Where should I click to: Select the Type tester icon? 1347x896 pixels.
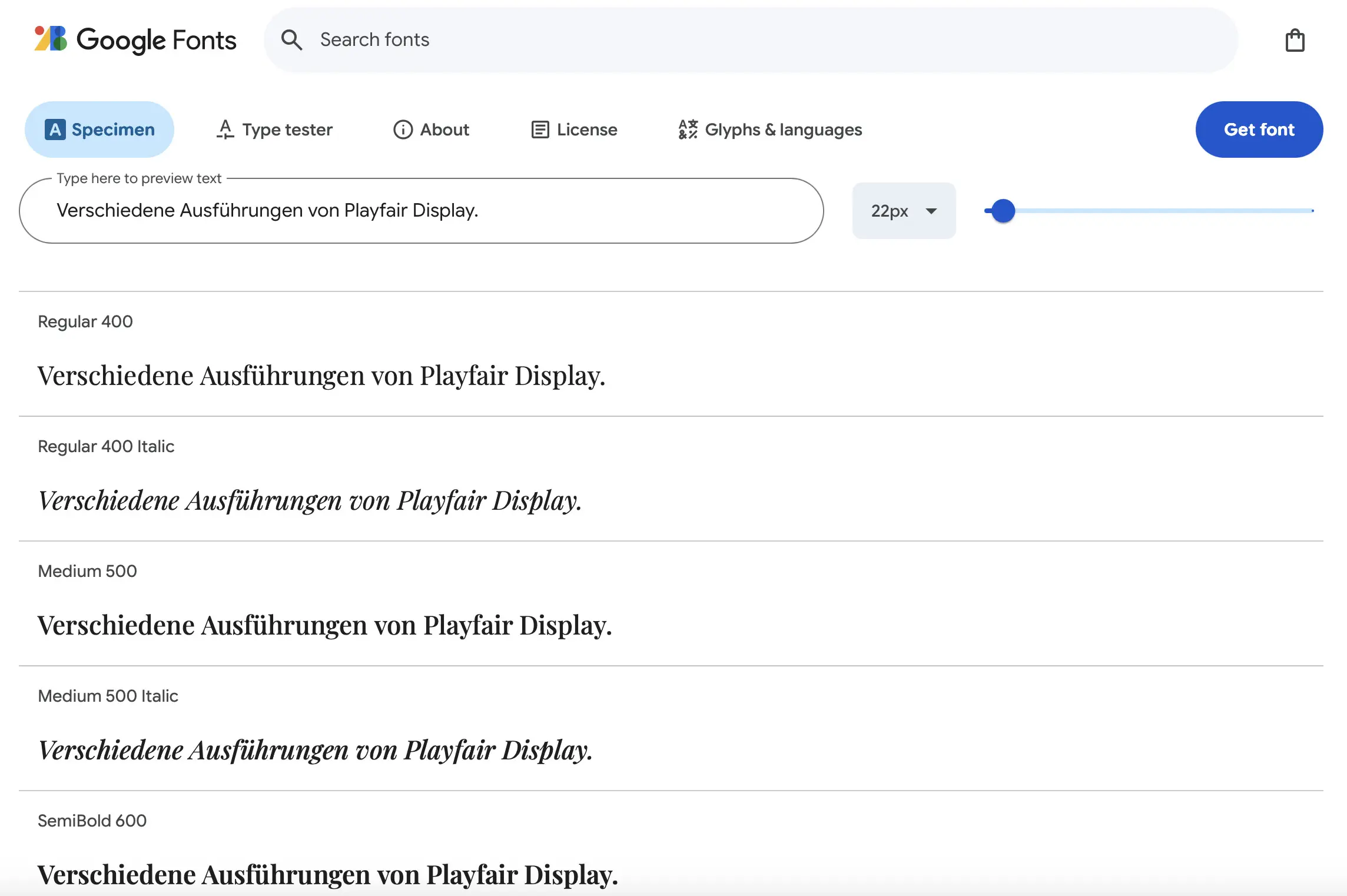(x=224, y=130)
